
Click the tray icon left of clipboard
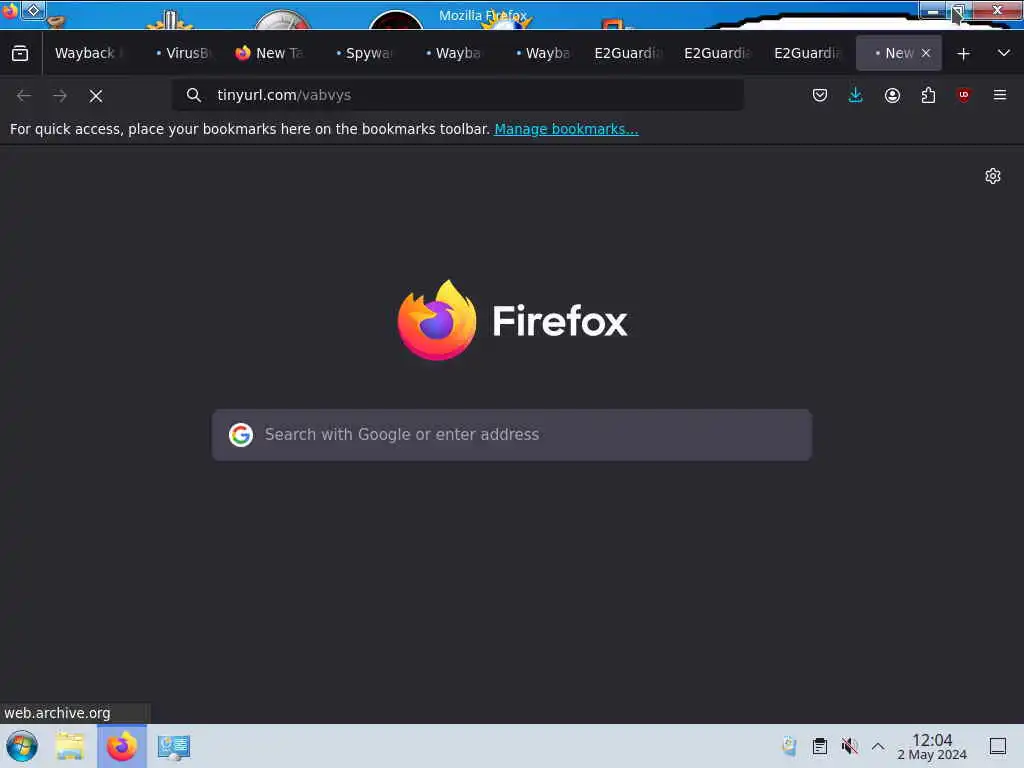[x=790, y=746]
